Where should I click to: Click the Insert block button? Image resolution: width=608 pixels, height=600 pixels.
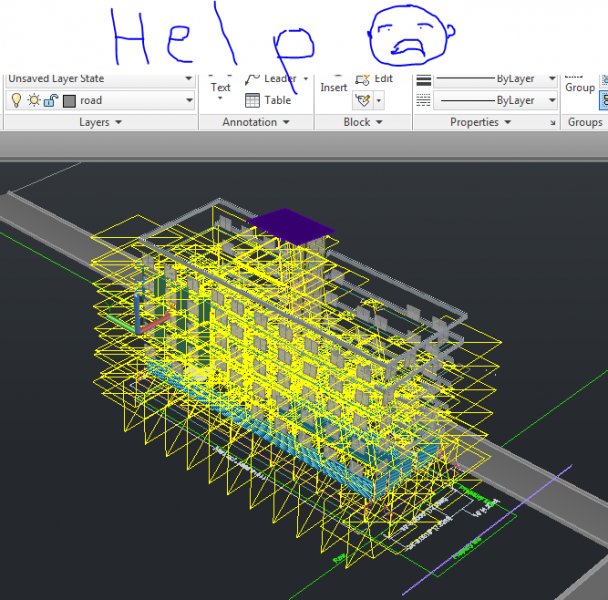pos(333,87)
